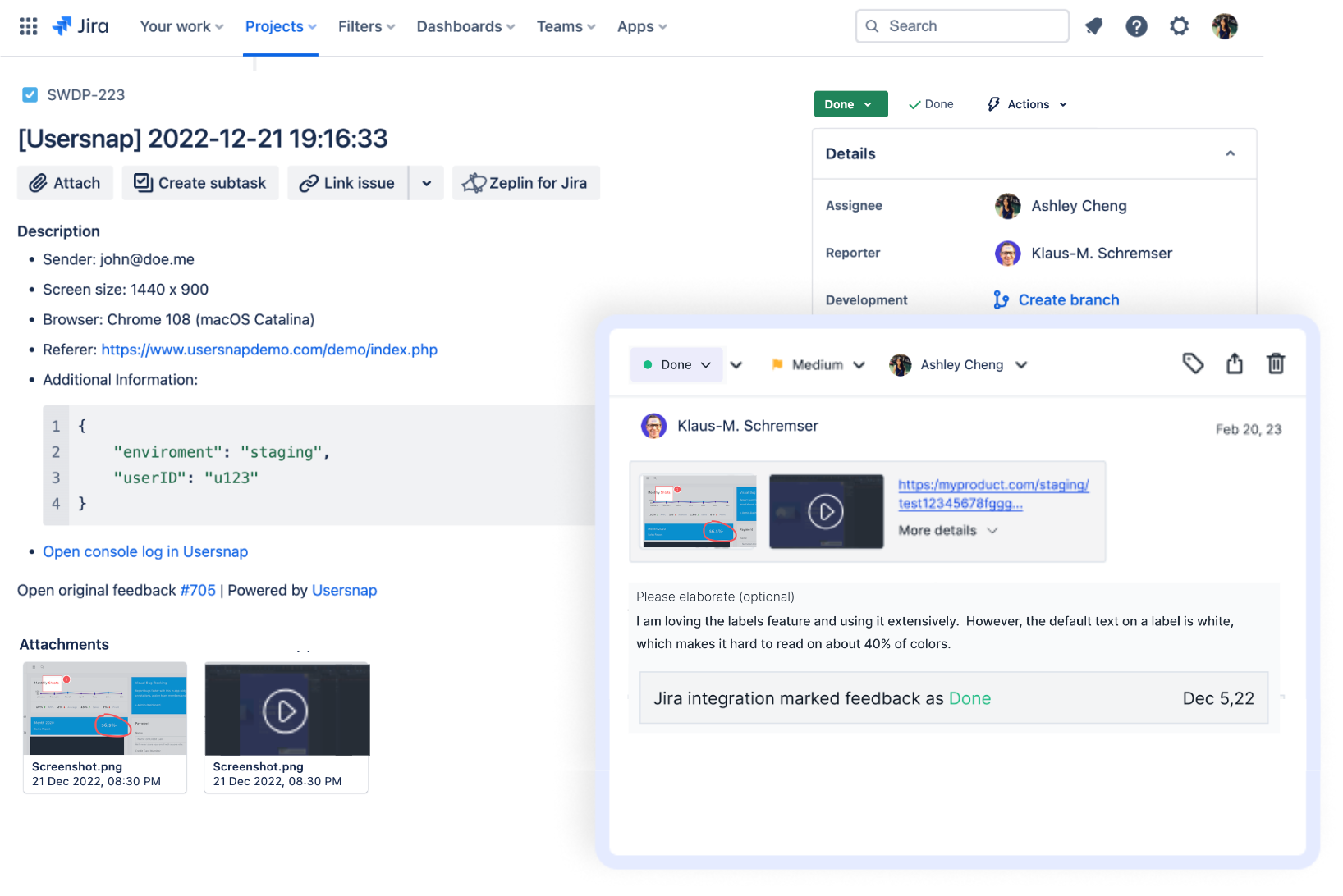Click the Feb 20, 23 date in panel

point(1248,429)
